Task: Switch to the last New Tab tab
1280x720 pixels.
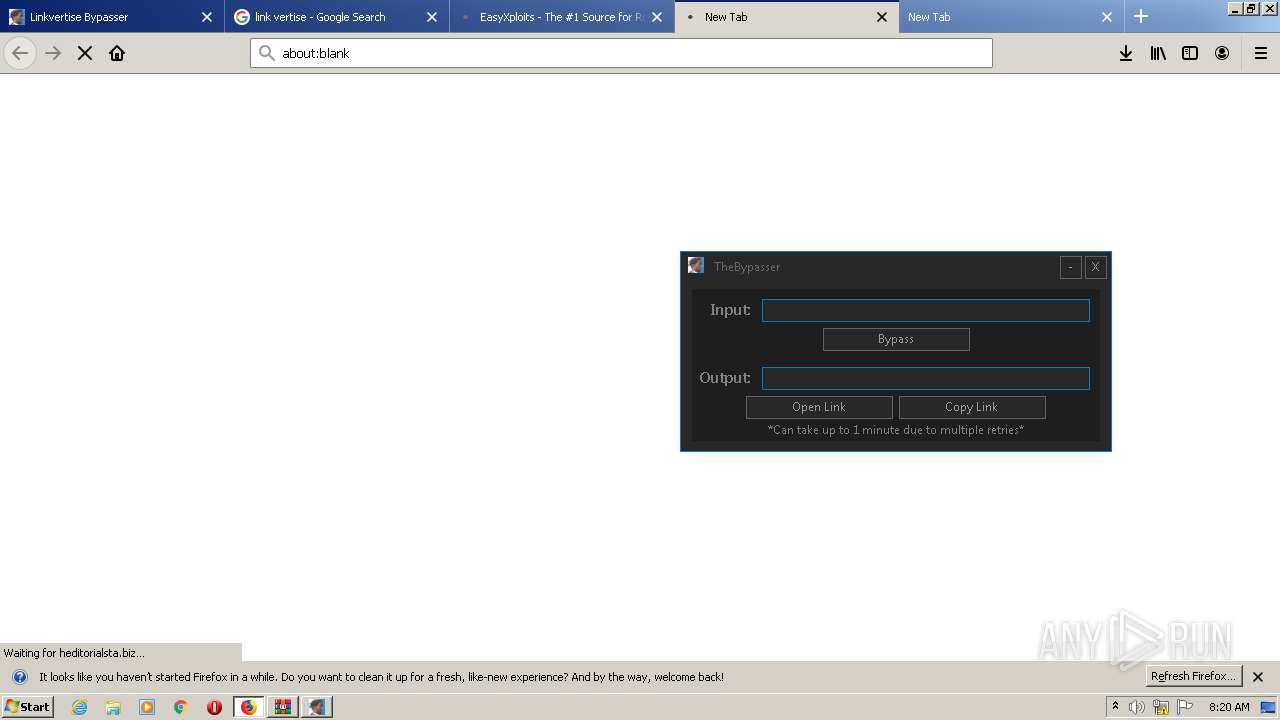Action: [1012, 17]
